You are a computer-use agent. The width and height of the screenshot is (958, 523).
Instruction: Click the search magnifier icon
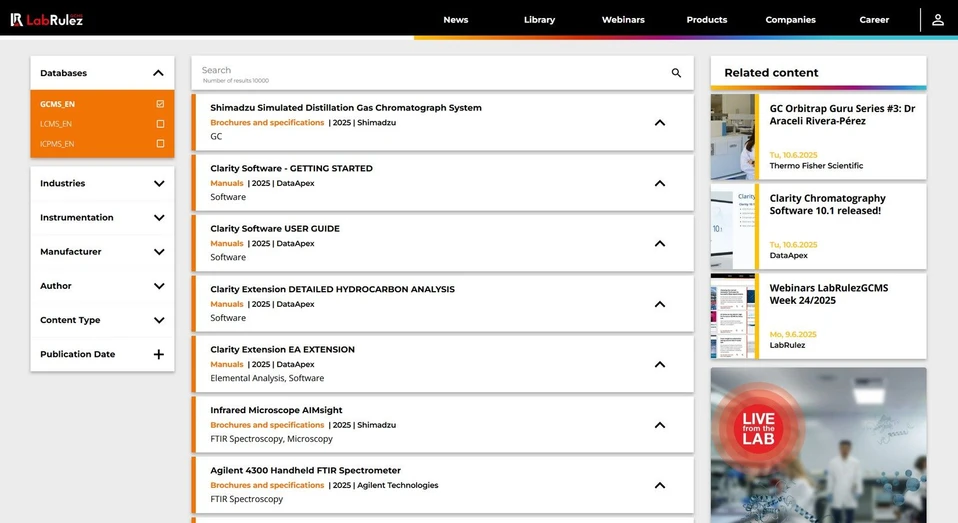coord(676,73)
